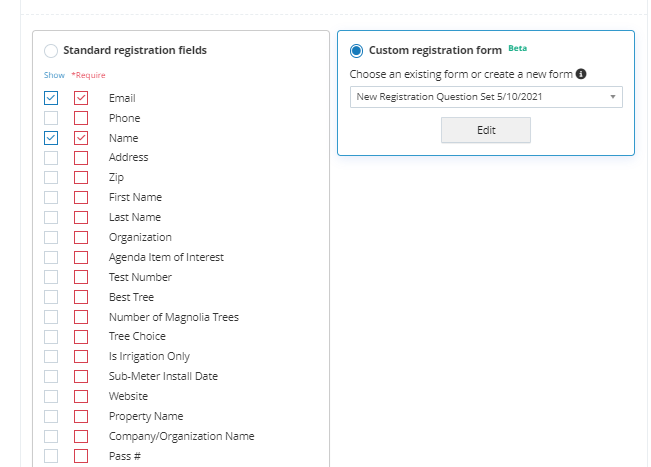Click the info icon beside form chooser
The height and width of the screenshot is (467, 651).
[581, 74]
